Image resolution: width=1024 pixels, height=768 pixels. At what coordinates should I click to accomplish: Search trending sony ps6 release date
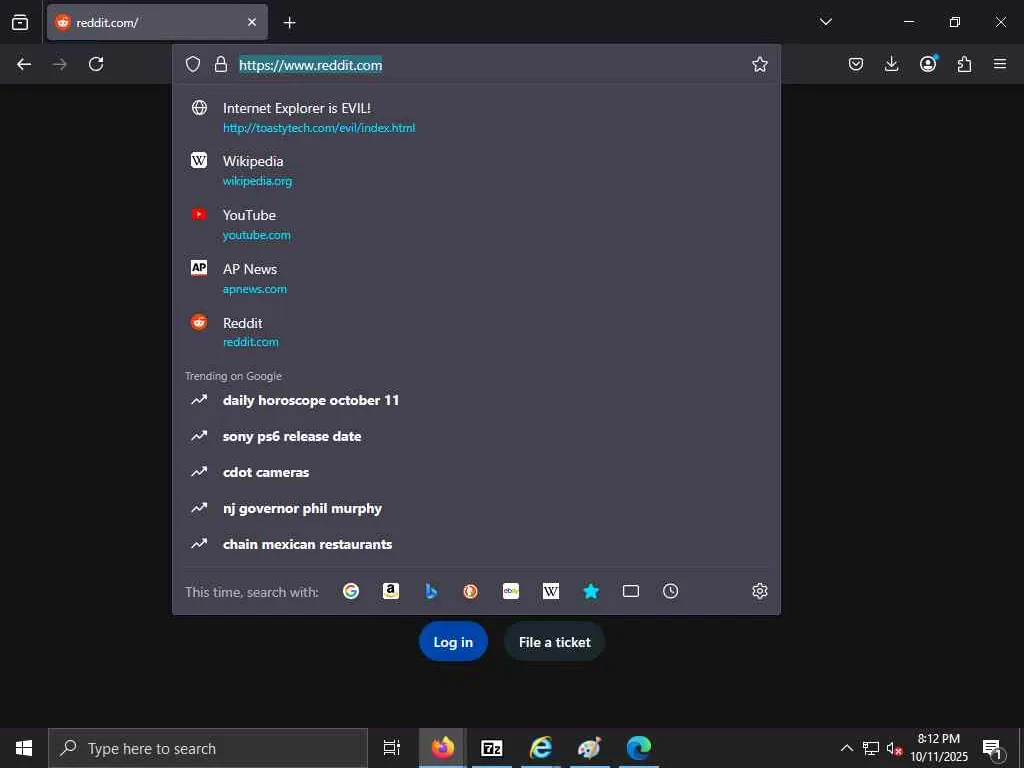pyautogui.click(x=476, y=436)
